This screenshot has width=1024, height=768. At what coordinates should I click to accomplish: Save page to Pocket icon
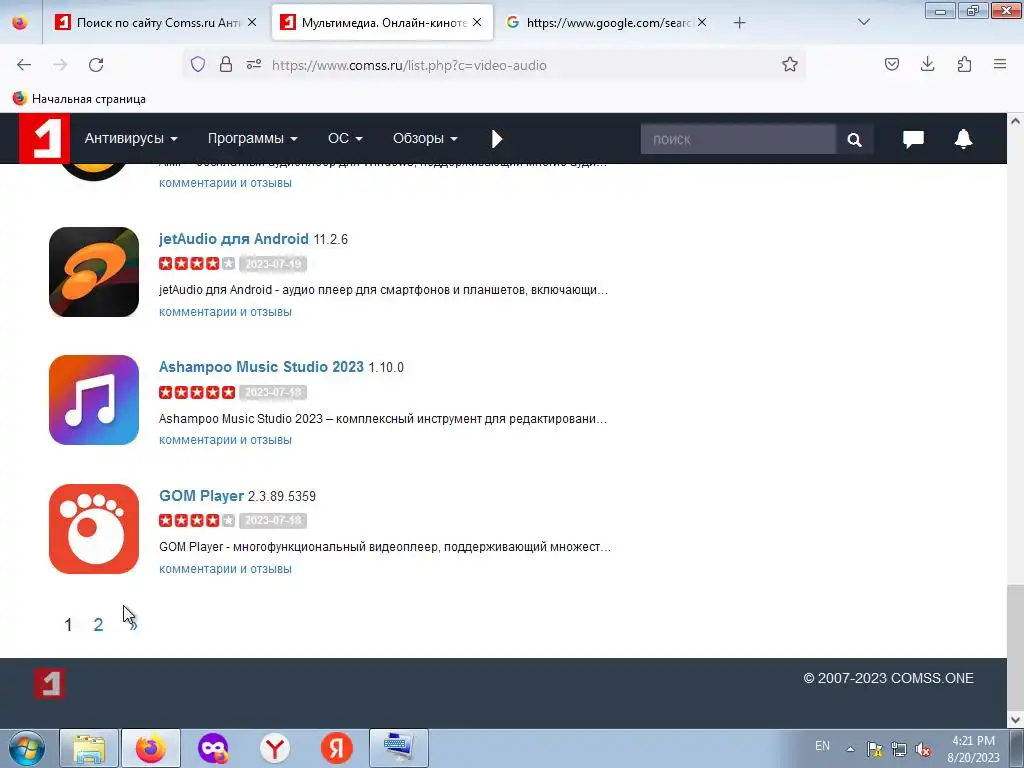coord(891,64)
